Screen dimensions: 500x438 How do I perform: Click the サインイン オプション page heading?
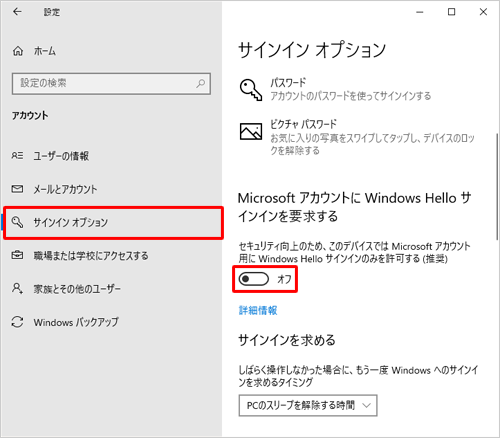tap(312, 50)
